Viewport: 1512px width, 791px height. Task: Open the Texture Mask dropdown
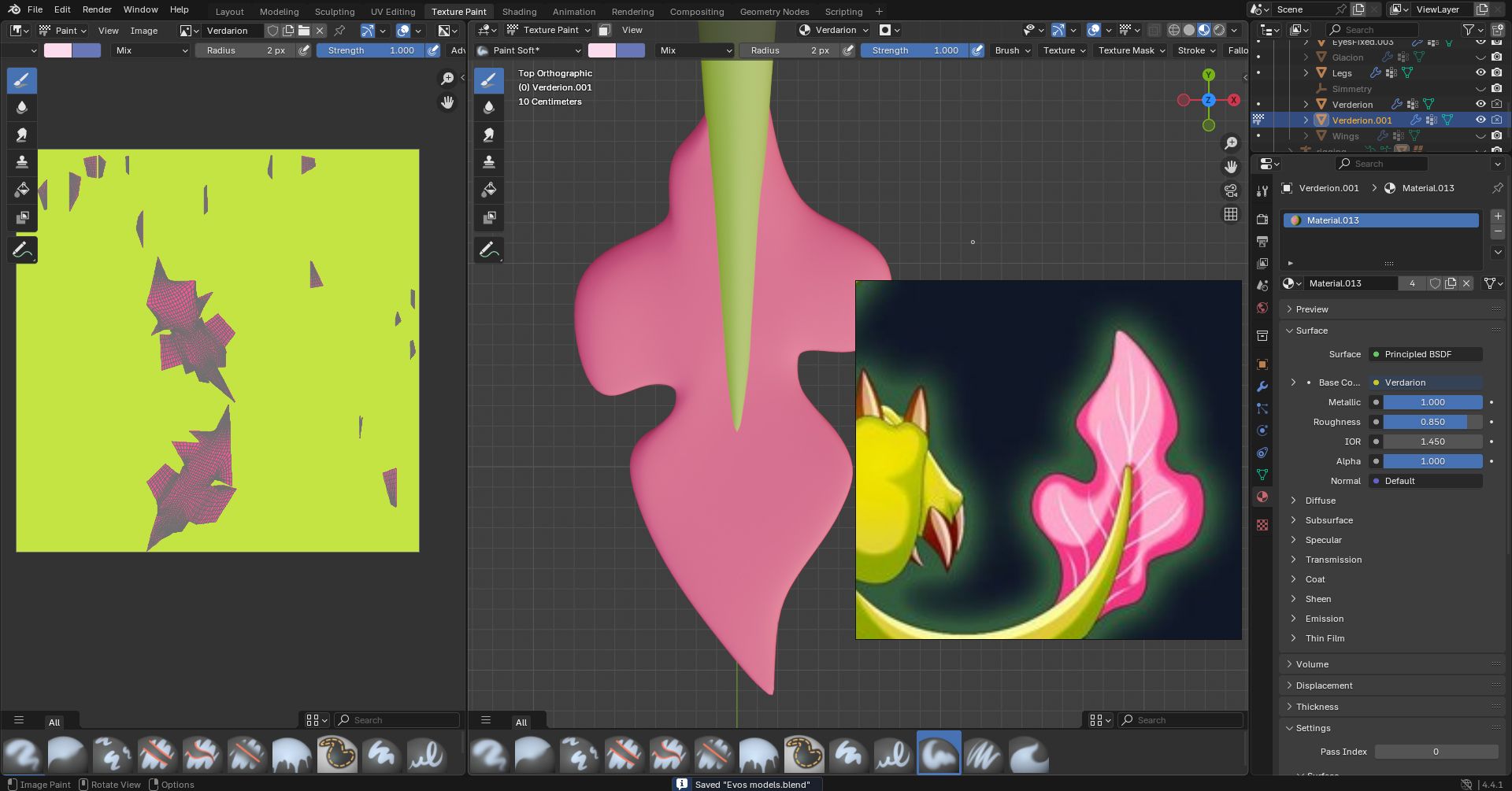(1131, 50)
